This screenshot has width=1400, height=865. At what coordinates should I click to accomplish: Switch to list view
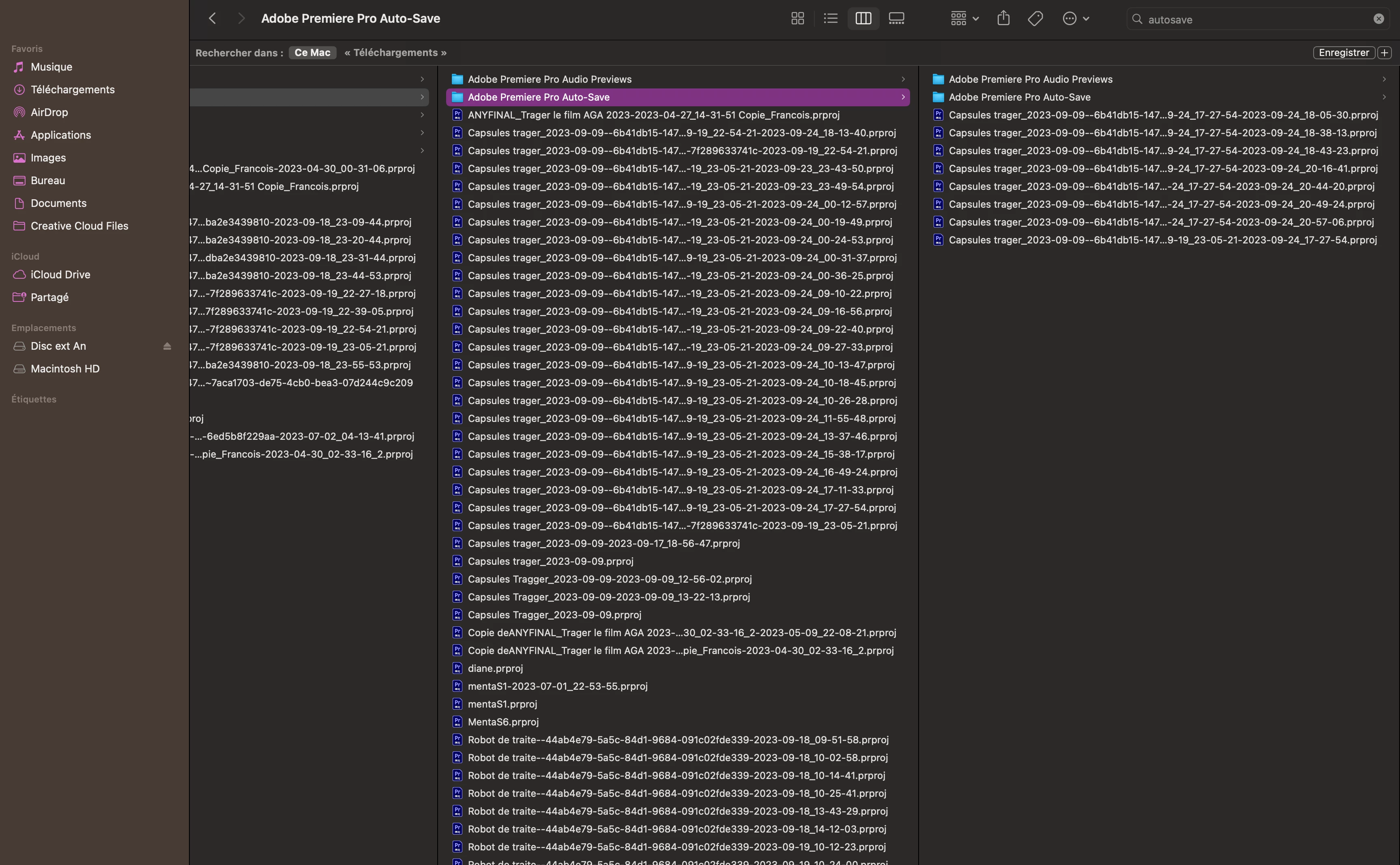[831, 19]
